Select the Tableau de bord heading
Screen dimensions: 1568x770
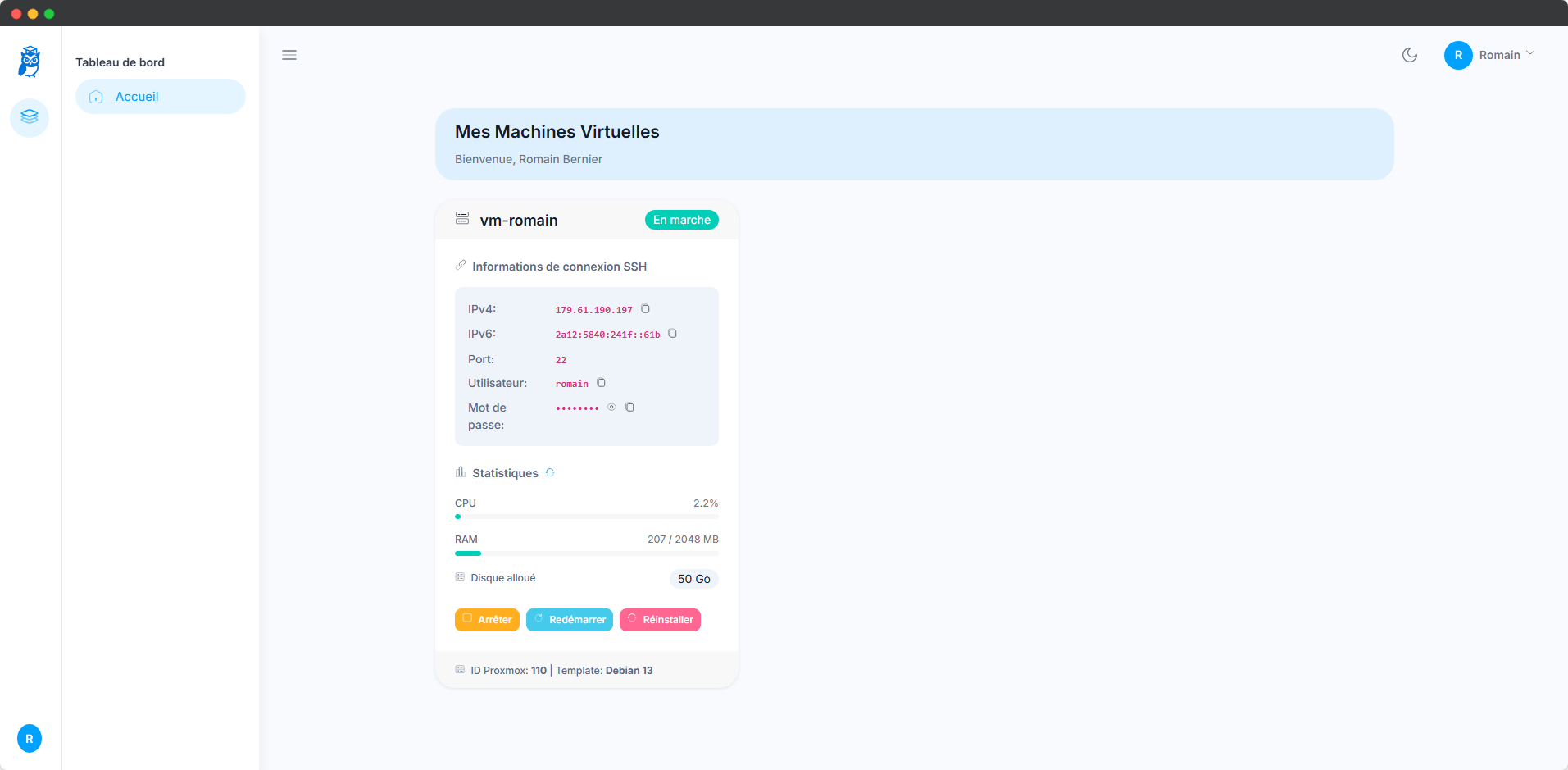120,62
